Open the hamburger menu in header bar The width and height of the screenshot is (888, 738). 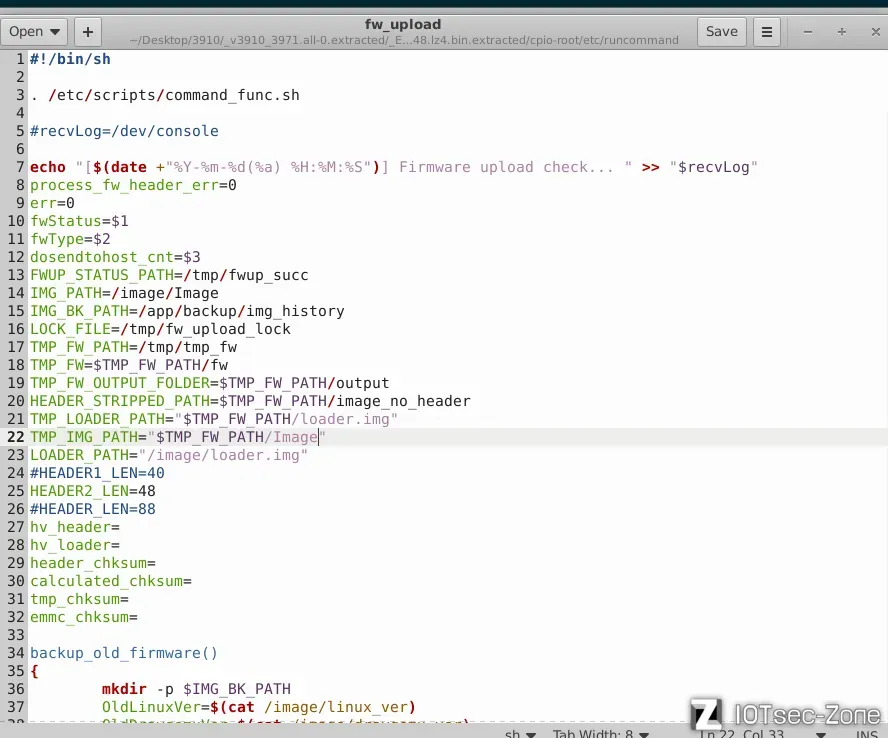click(x=767, y=31)
